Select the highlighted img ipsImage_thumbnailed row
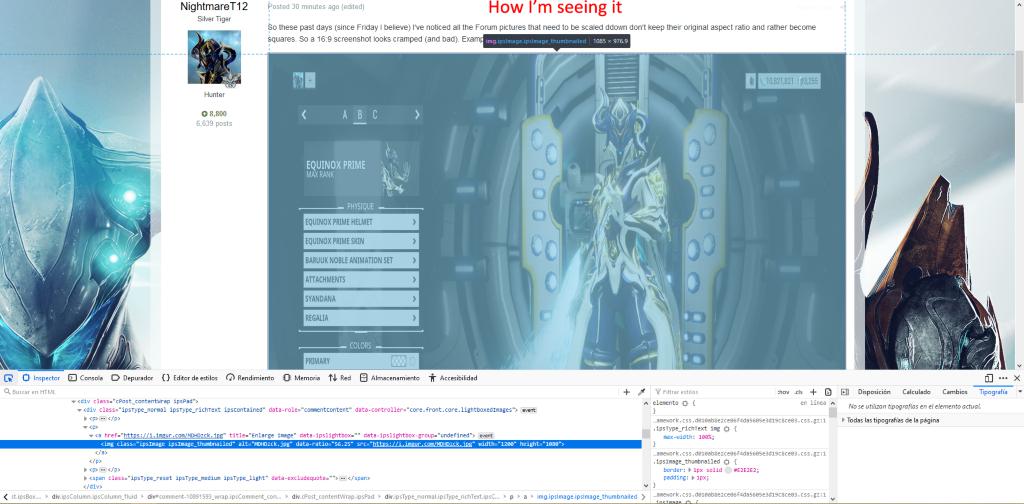The width and height of the screenshot is (1024, 504). pyautogui.click(x=321, y=444)
